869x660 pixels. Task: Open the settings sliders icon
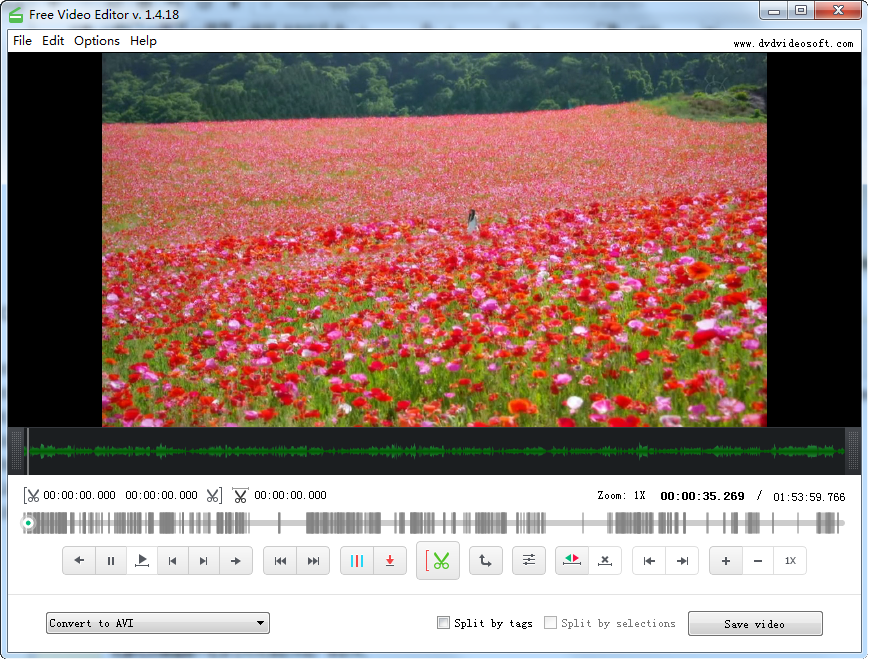click(528, 561)
